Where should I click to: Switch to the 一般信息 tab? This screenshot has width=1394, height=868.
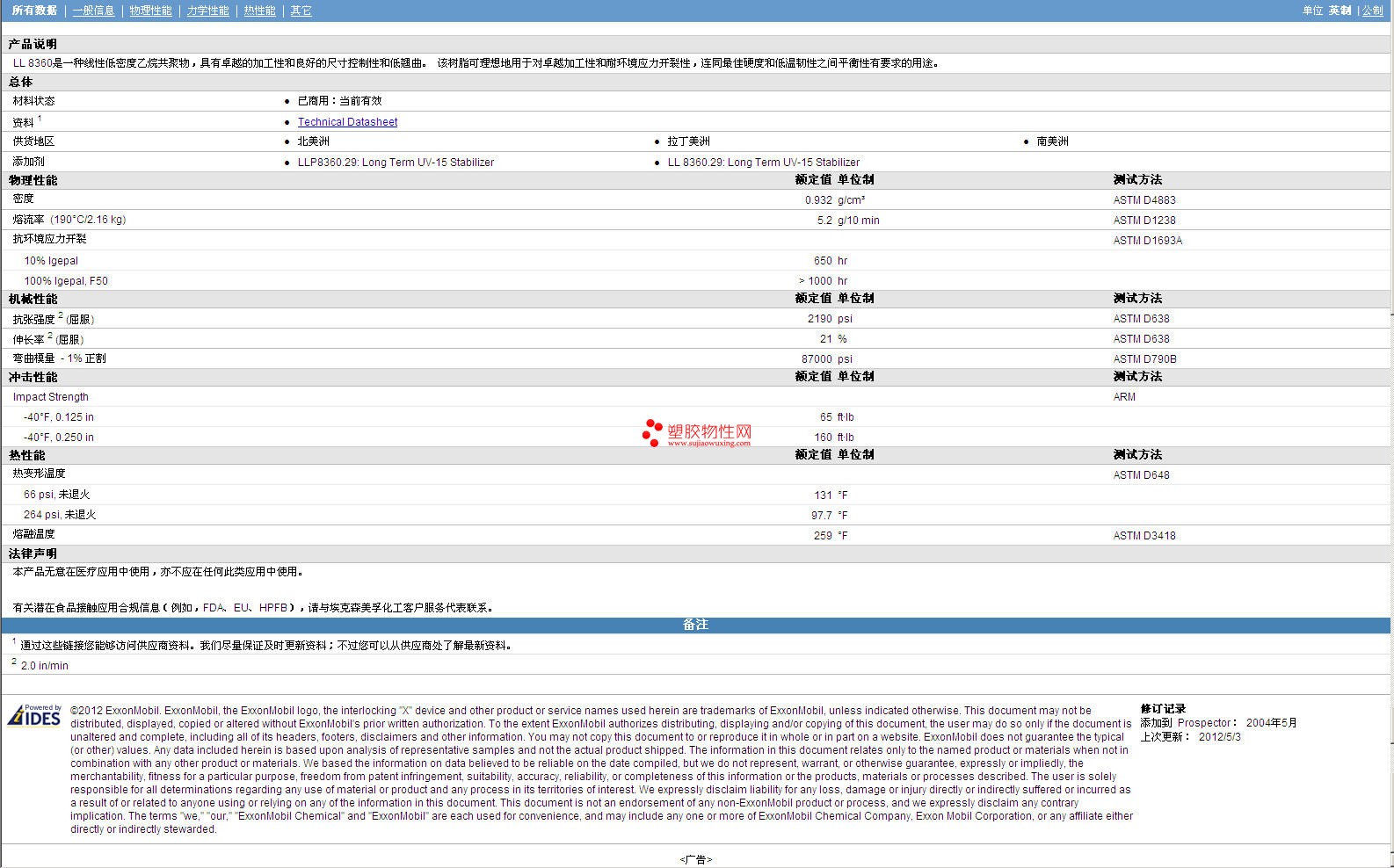(93, 11)
